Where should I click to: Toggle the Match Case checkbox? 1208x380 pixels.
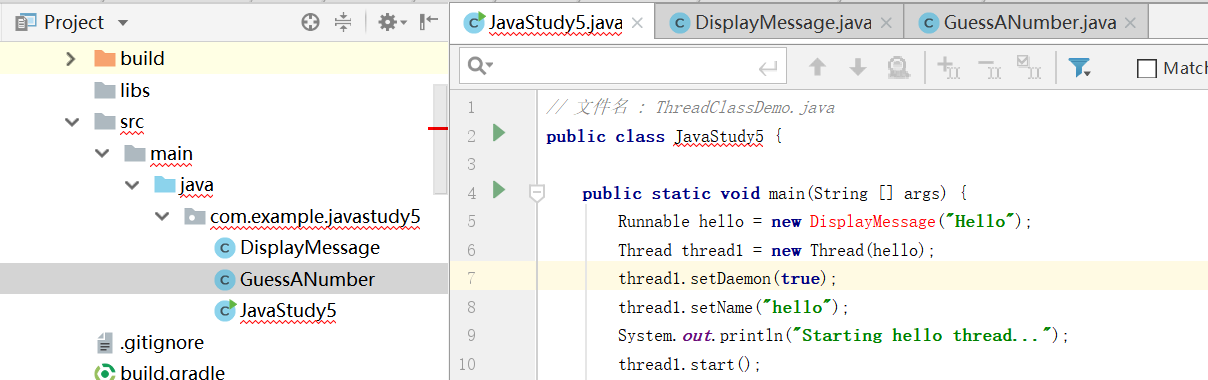tap(1147, 68)
